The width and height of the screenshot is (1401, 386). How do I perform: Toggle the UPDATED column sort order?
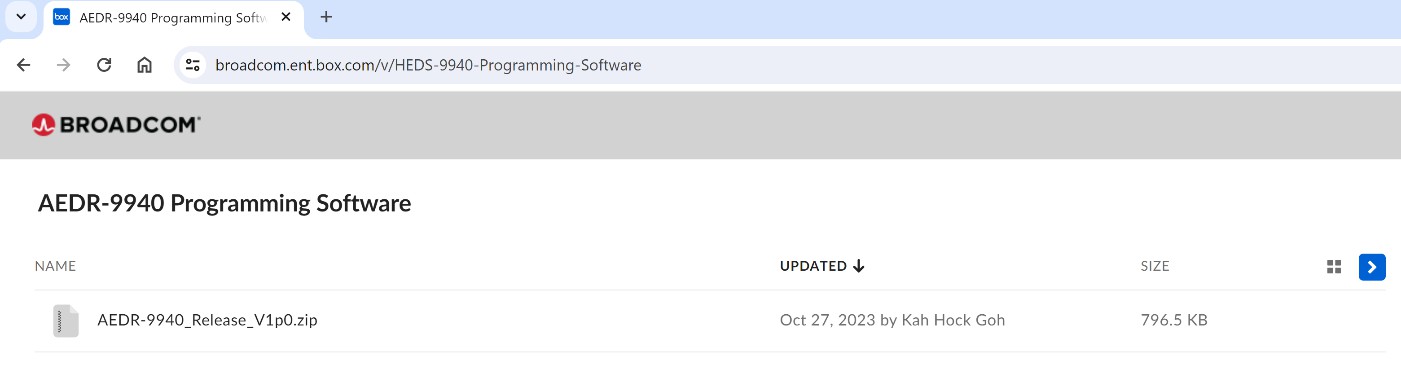[822, 266]
